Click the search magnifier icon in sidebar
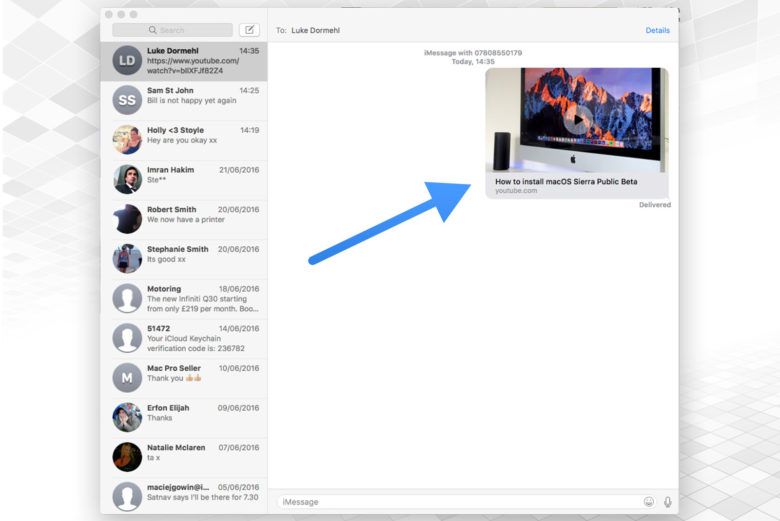This screenshot has width=780, height=521. click(153, 30)
